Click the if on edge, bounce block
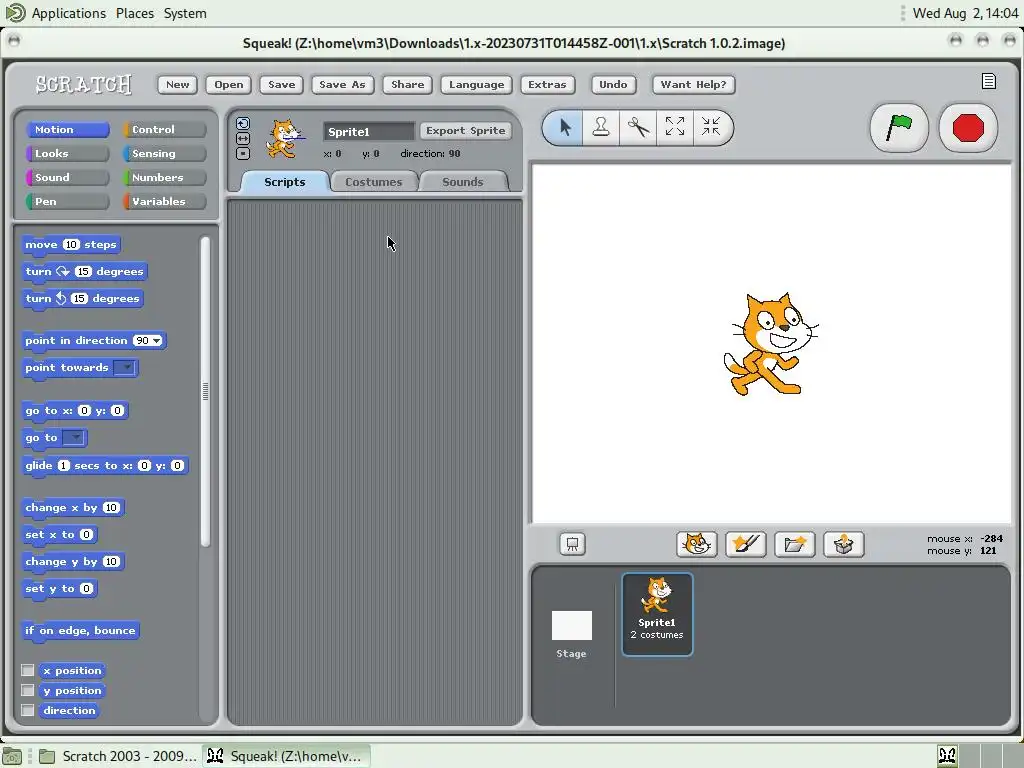This screenshot has height=768, width=1024. (80, 631)
